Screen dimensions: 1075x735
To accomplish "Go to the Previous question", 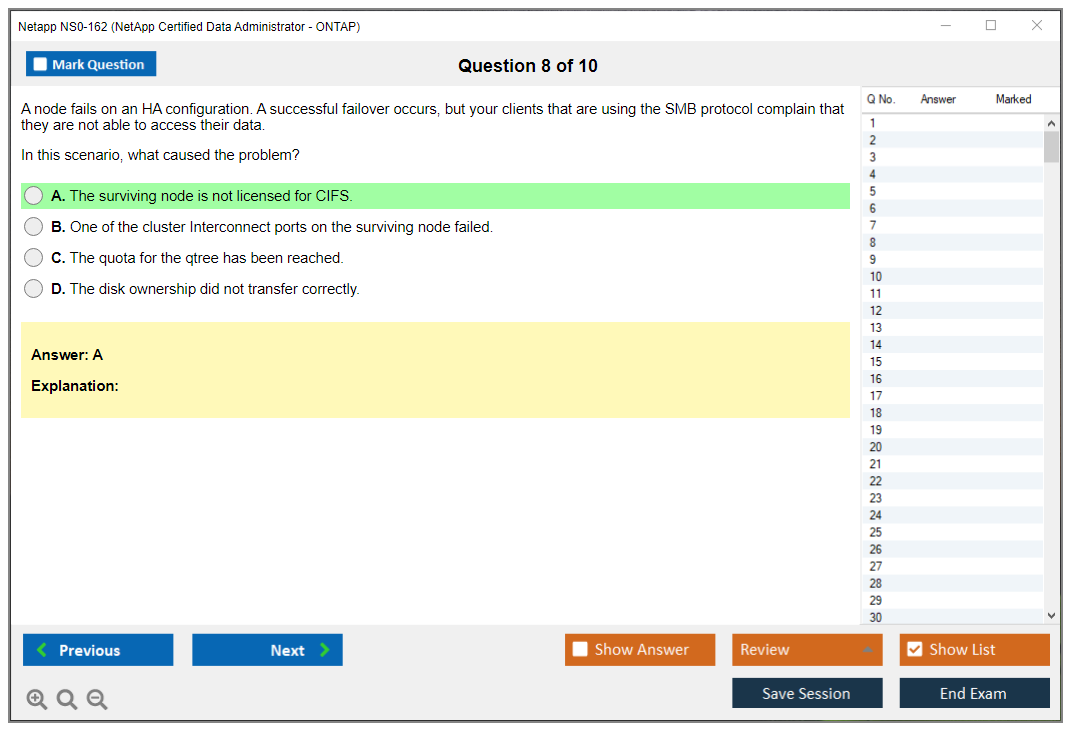I will tap(98, 650).
